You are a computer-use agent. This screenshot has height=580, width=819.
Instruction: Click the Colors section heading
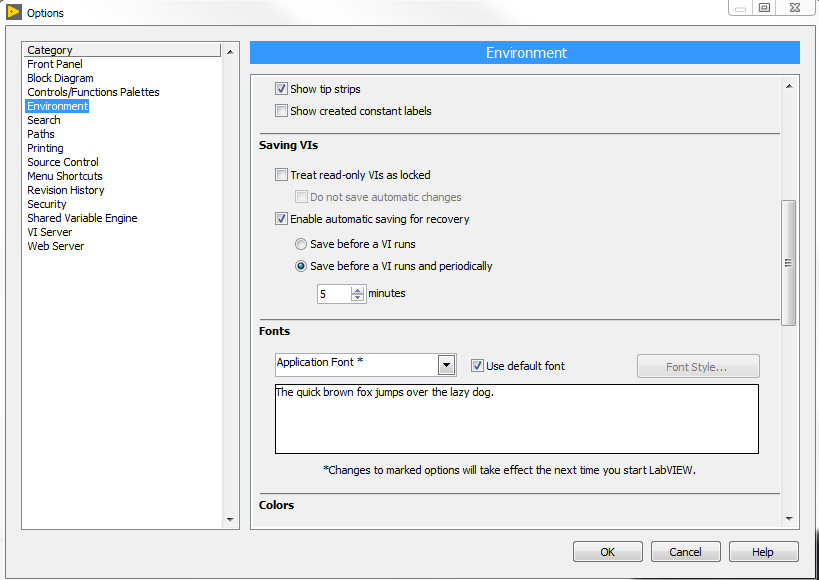click(x=276, y=505)
